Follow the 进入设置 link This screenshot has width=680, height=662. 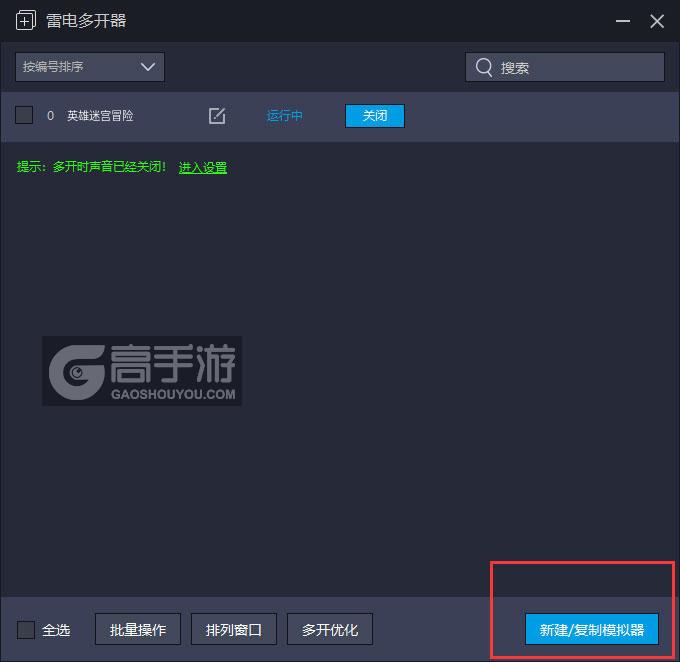tap(203, 168)
